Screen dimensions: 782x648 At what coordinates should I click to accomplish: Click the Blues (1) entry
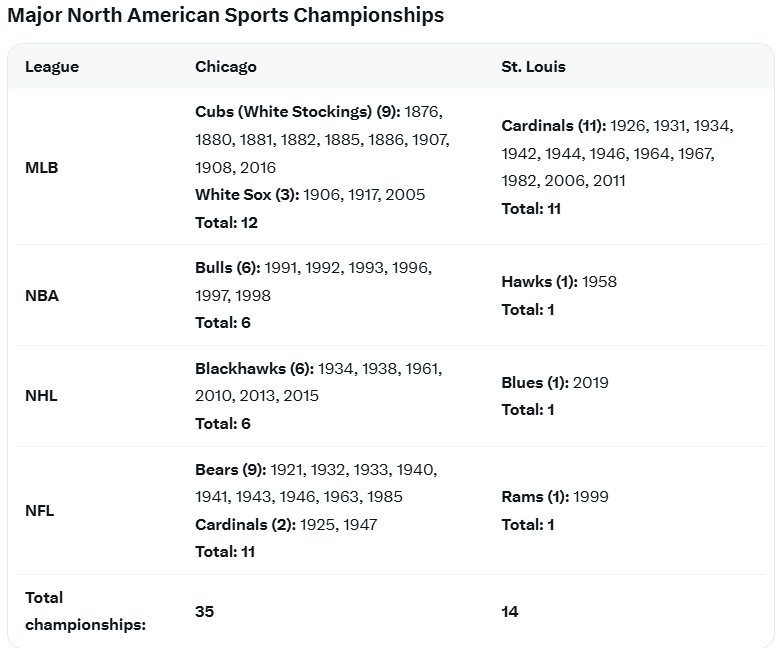pos(535,383)
